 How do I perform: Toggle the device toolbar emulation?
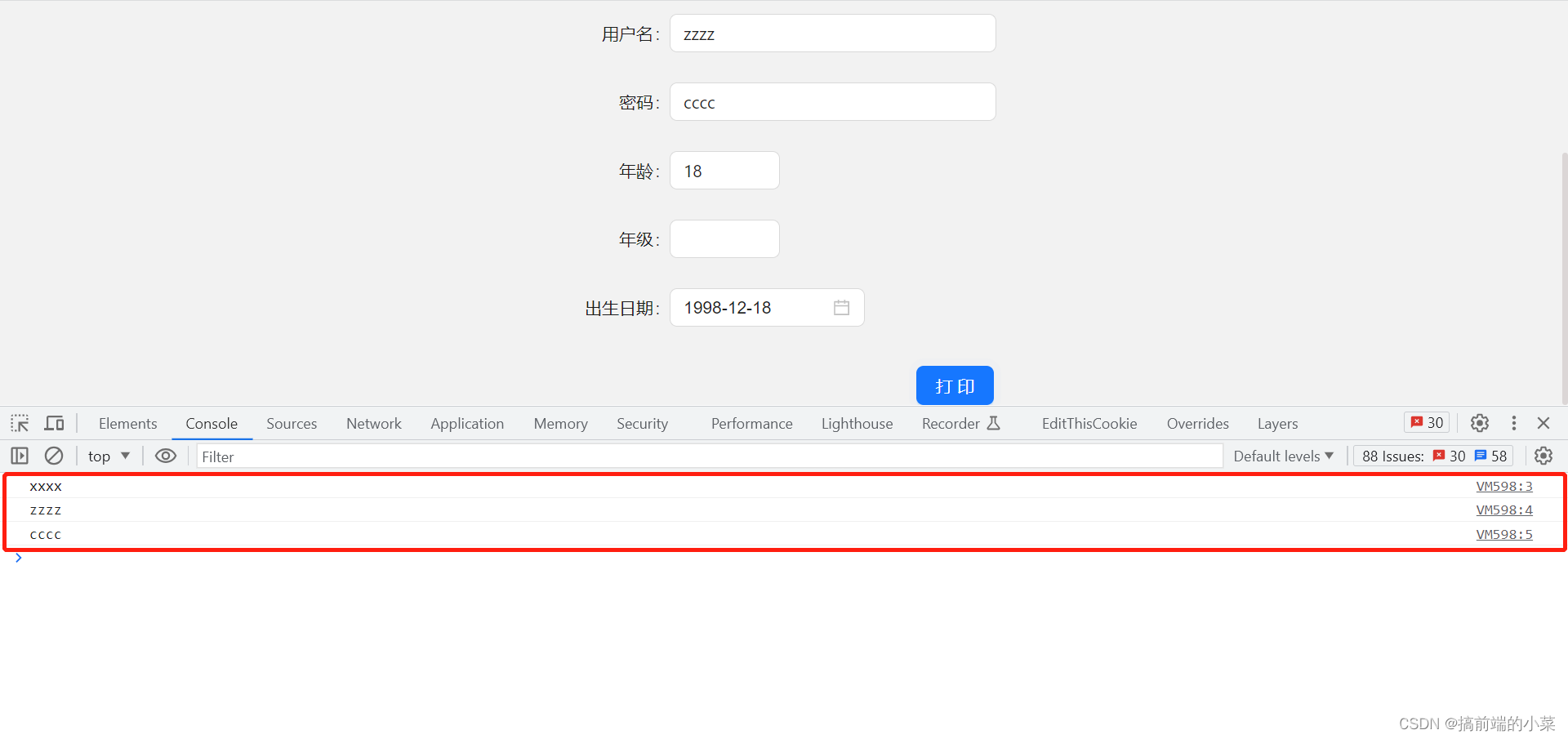[x=54, y=423]
